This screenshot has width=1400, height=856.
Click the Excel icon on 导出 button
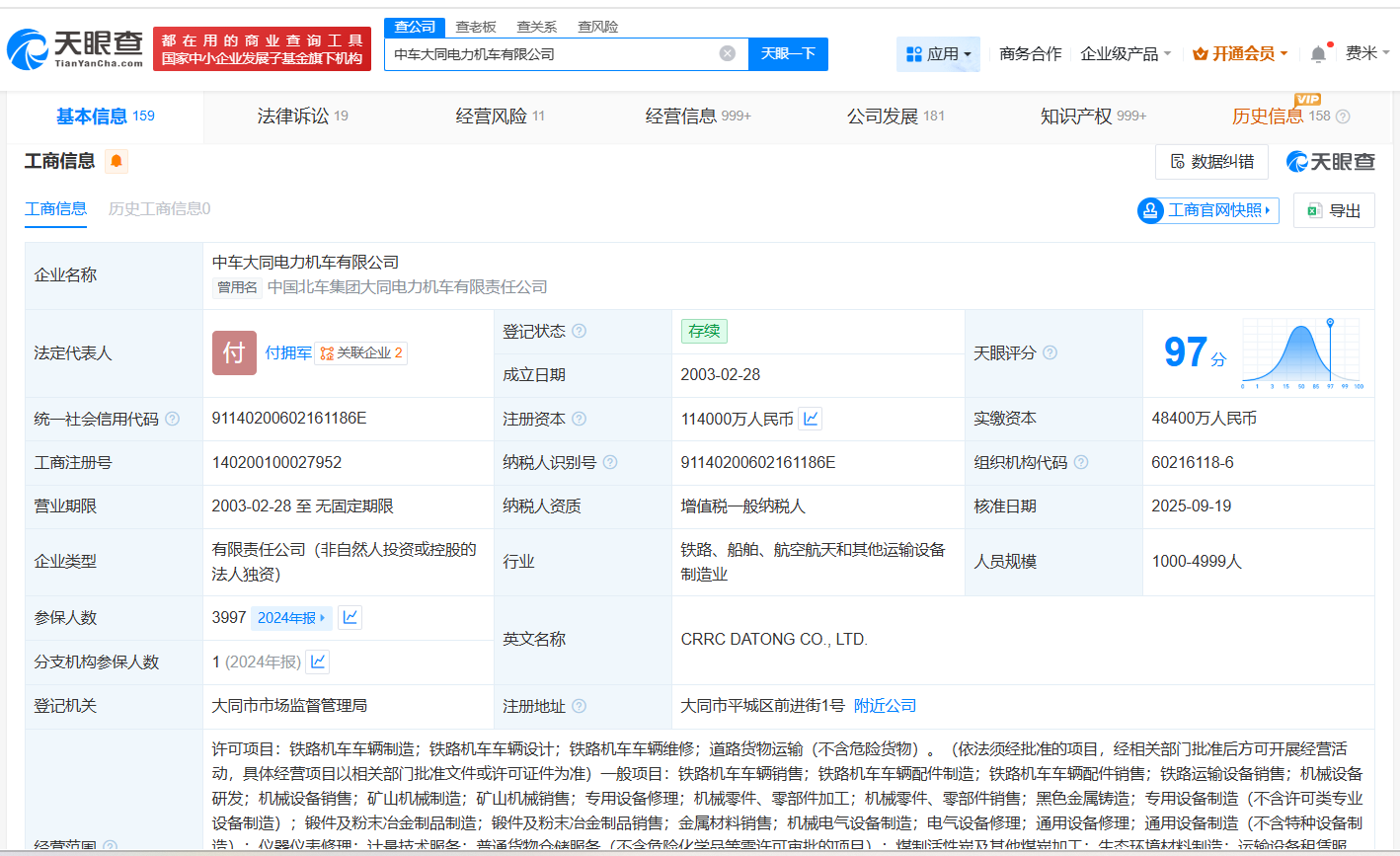click(x=1314, y=210)
